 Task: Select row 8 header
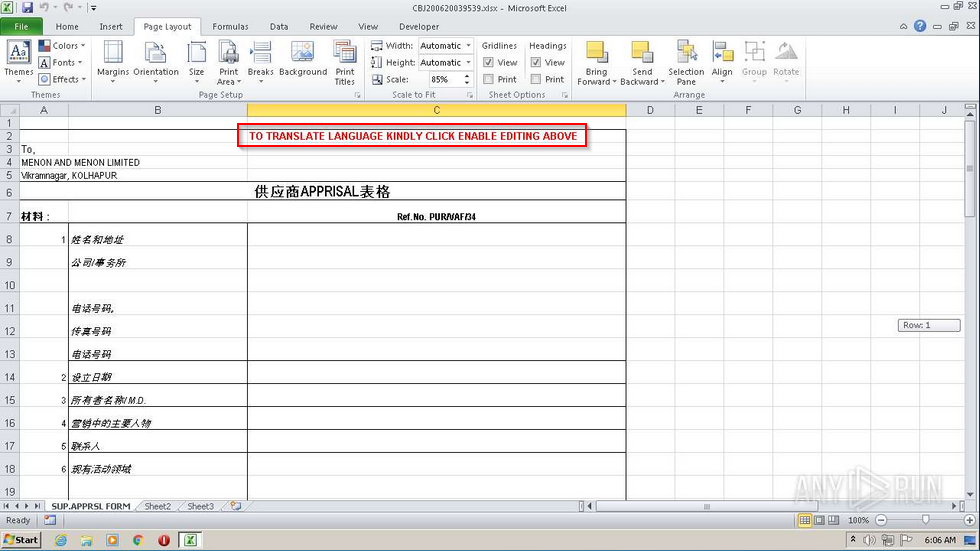[x=9, y=239]
